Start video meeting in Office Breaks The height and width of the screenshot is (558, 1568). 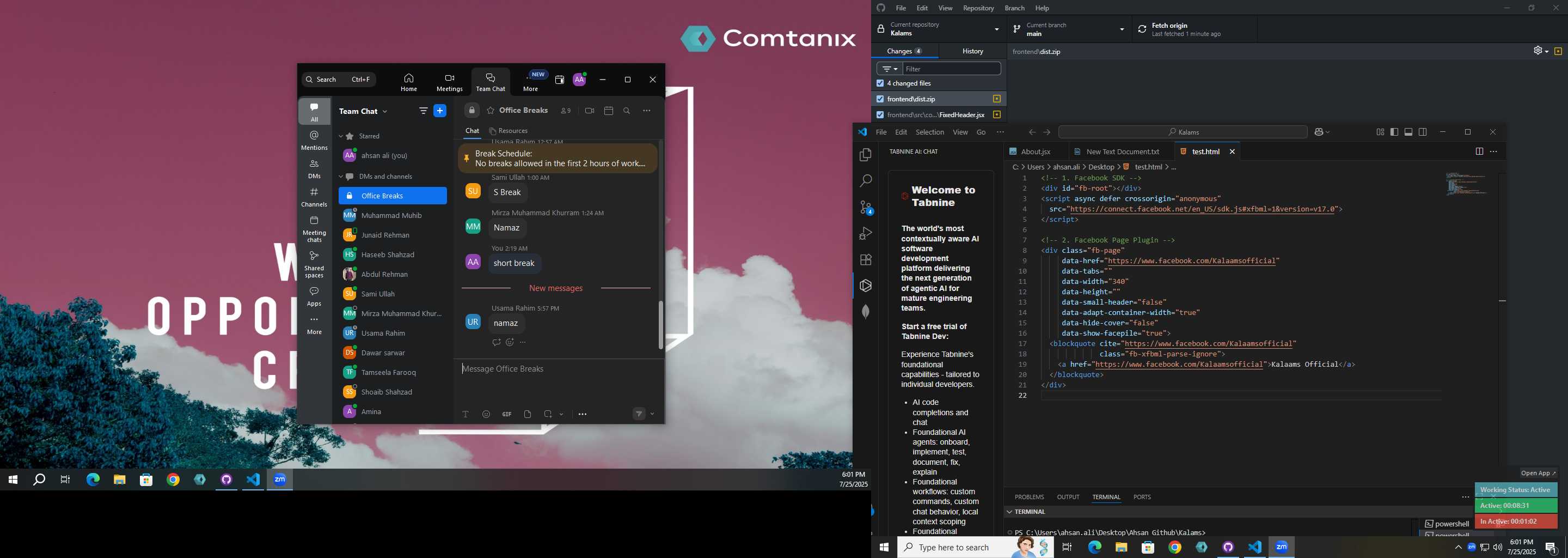click(589, 111)
